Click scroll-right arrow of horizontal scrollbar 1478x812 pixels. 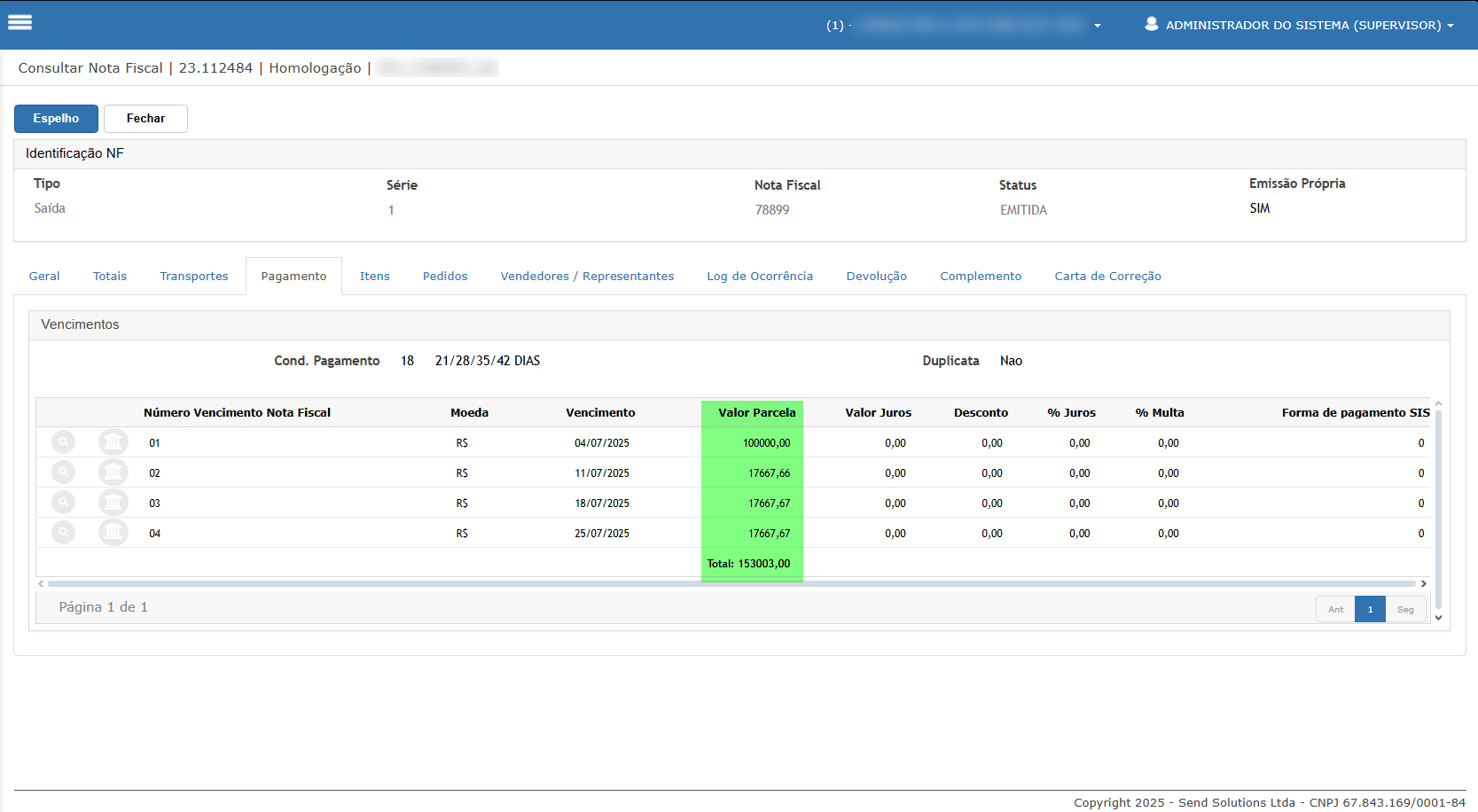pos(1424,583)
